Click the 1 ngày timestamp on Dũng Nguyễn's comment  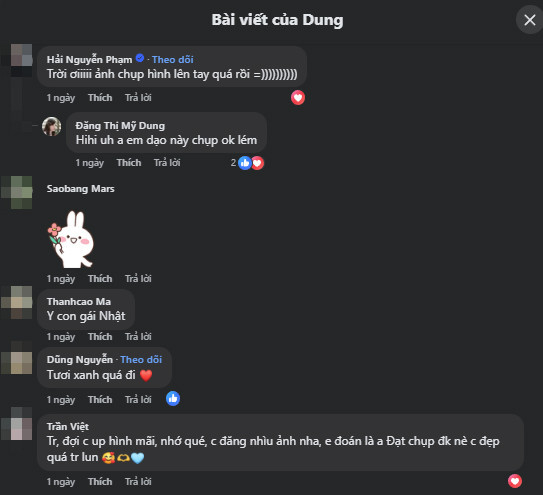click(61, 400)
